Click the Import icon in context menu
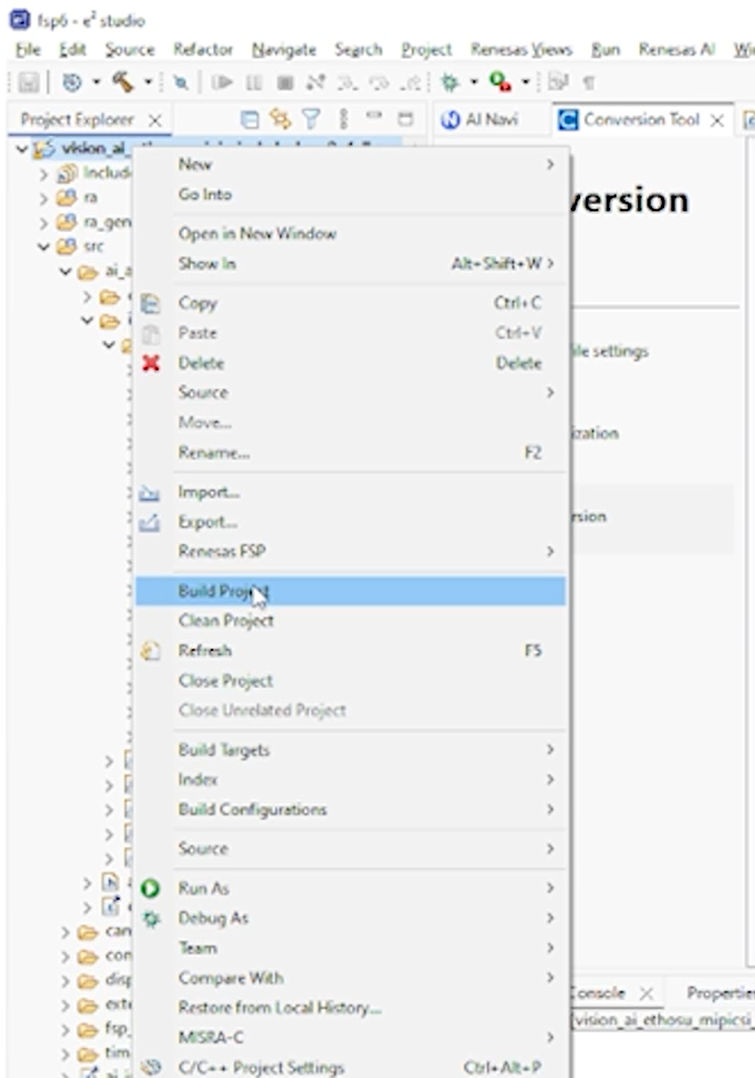Screen dimensions: 755x1078 (x=151, y=492)
